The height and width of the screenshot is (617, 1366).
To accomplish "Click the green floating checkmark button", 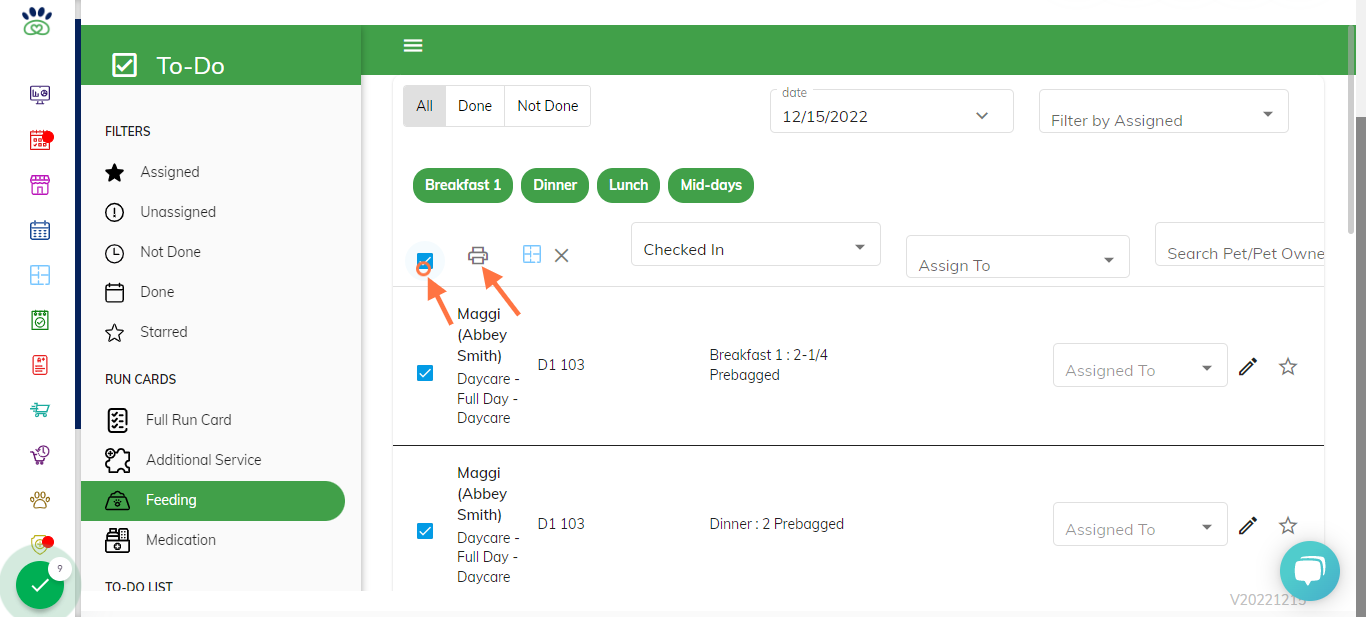I will 40,586.
